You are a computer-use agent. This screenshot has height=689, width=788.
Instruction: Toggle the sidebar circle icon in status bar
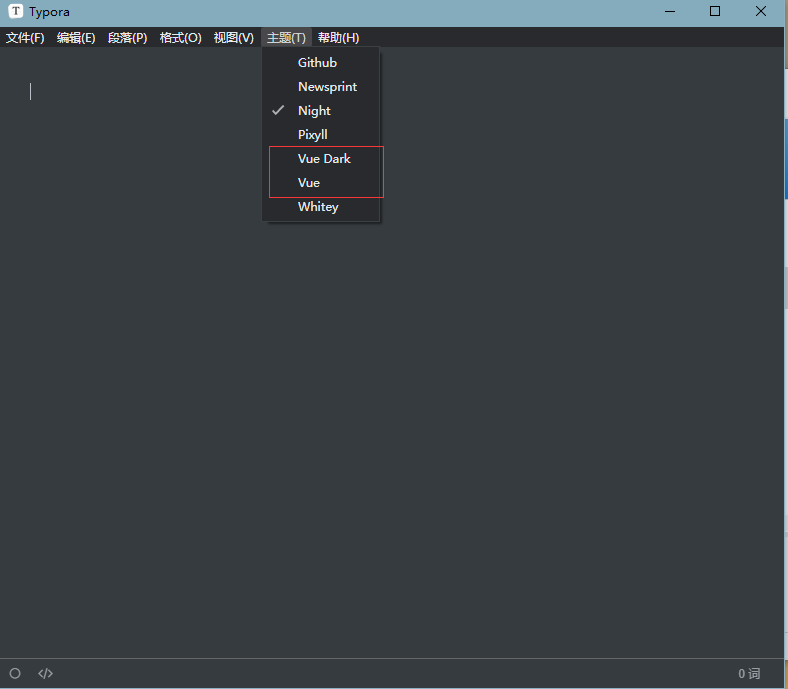(15, 673)
